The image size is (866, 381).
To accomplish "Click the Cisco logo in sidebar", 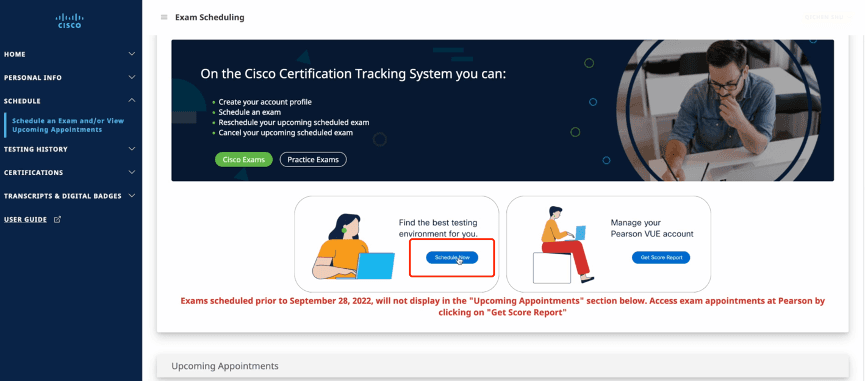I will tap(69, 21).
